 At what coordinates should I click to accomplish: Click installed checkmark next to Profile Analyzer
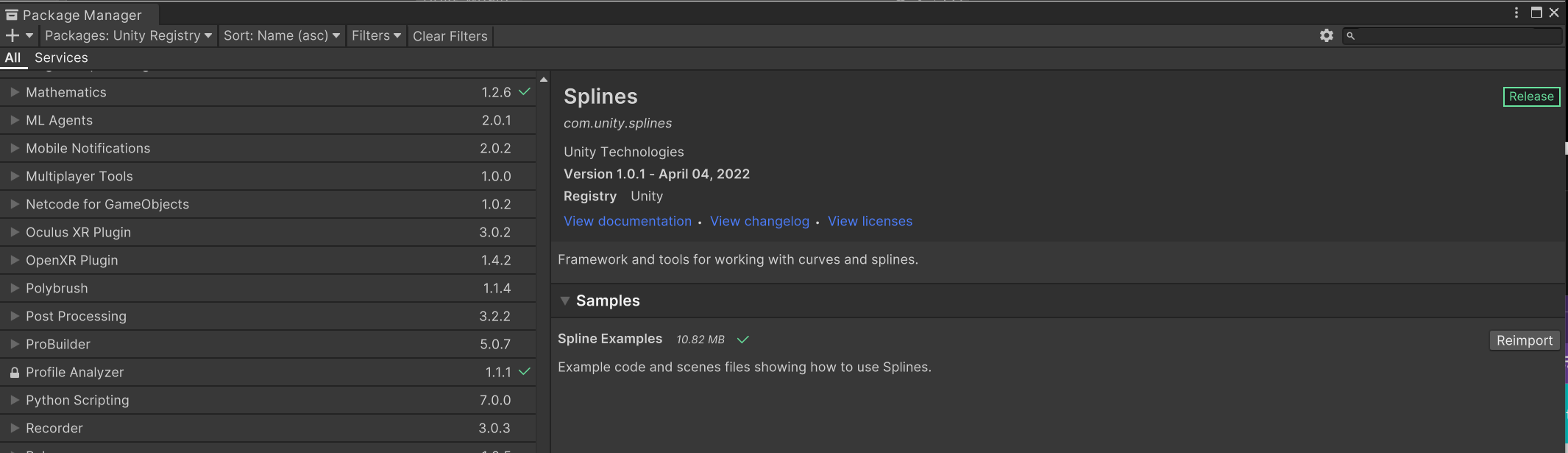(525, 372)
